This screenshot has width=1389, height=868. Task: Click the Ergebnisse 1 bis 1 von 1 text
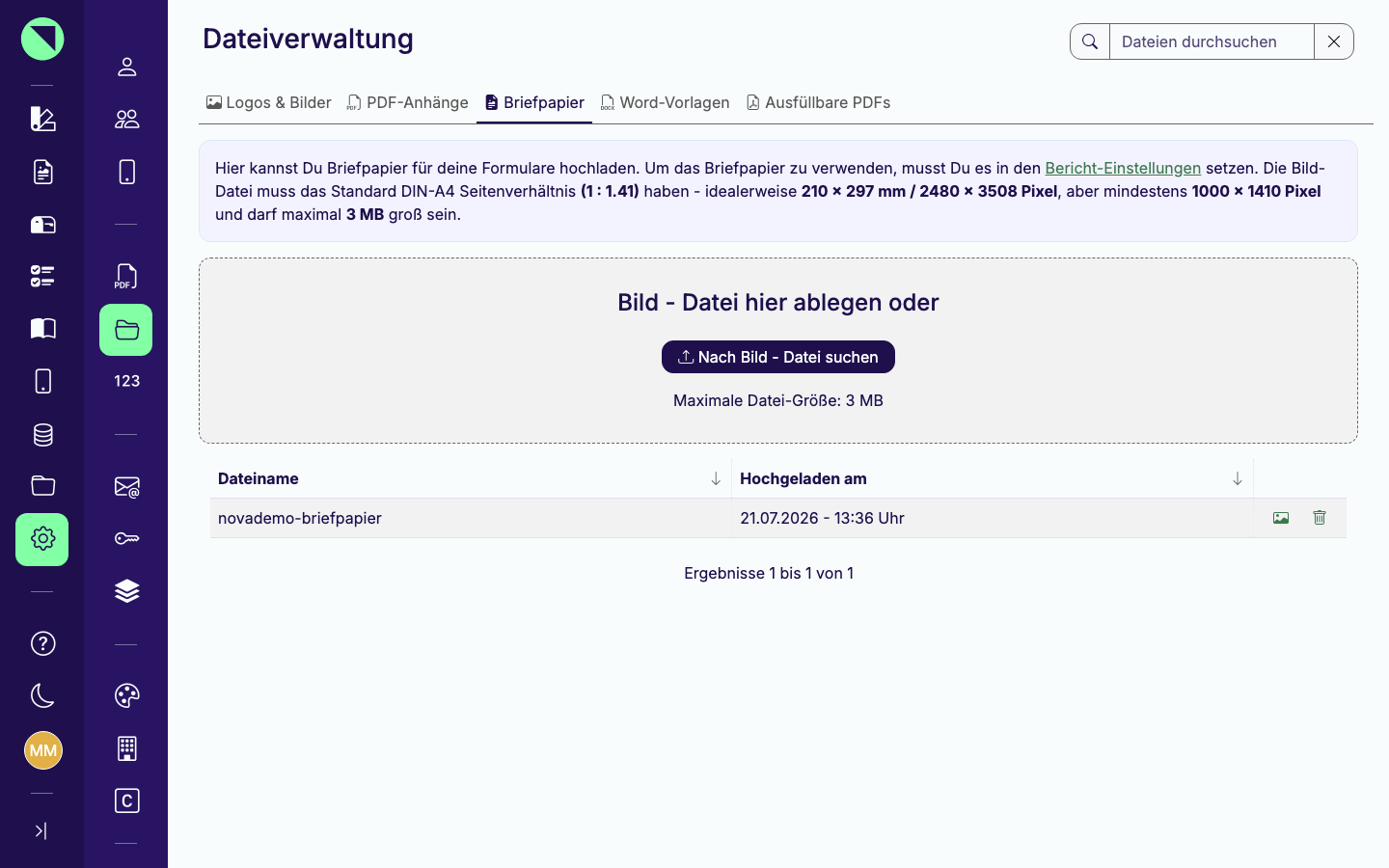coord(769,573)
